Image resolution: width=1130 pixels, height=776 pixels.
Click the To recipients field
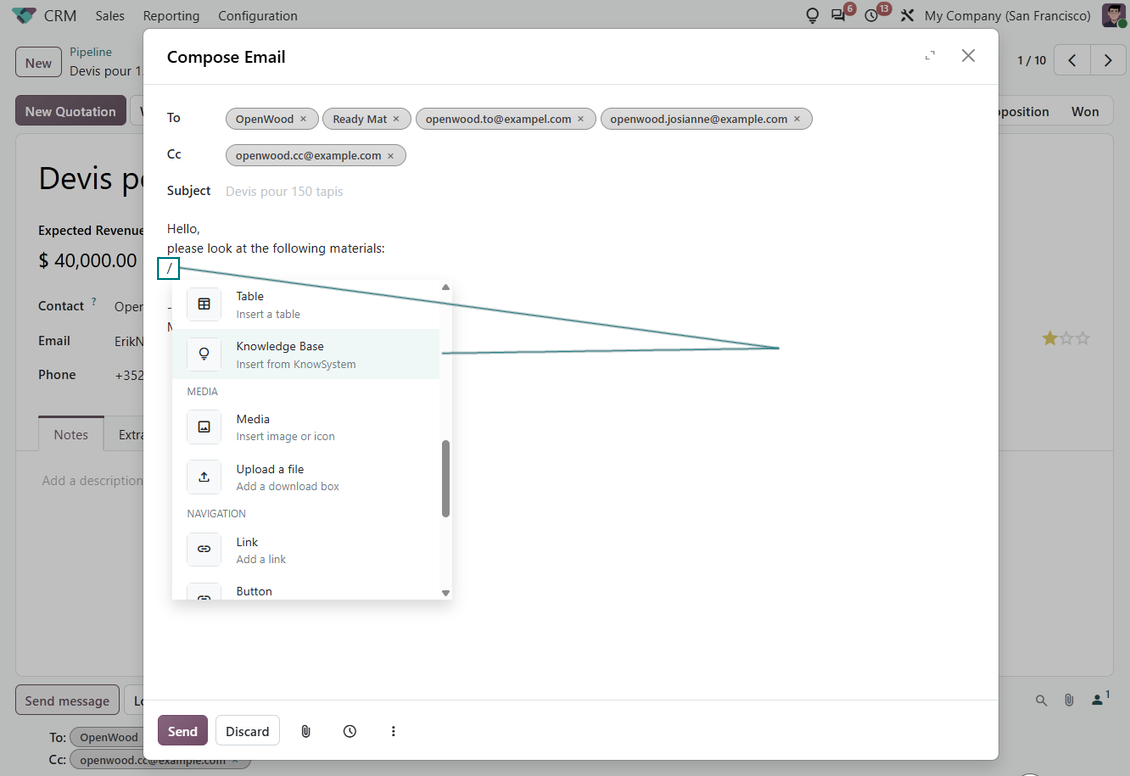[x=598, y=119]
